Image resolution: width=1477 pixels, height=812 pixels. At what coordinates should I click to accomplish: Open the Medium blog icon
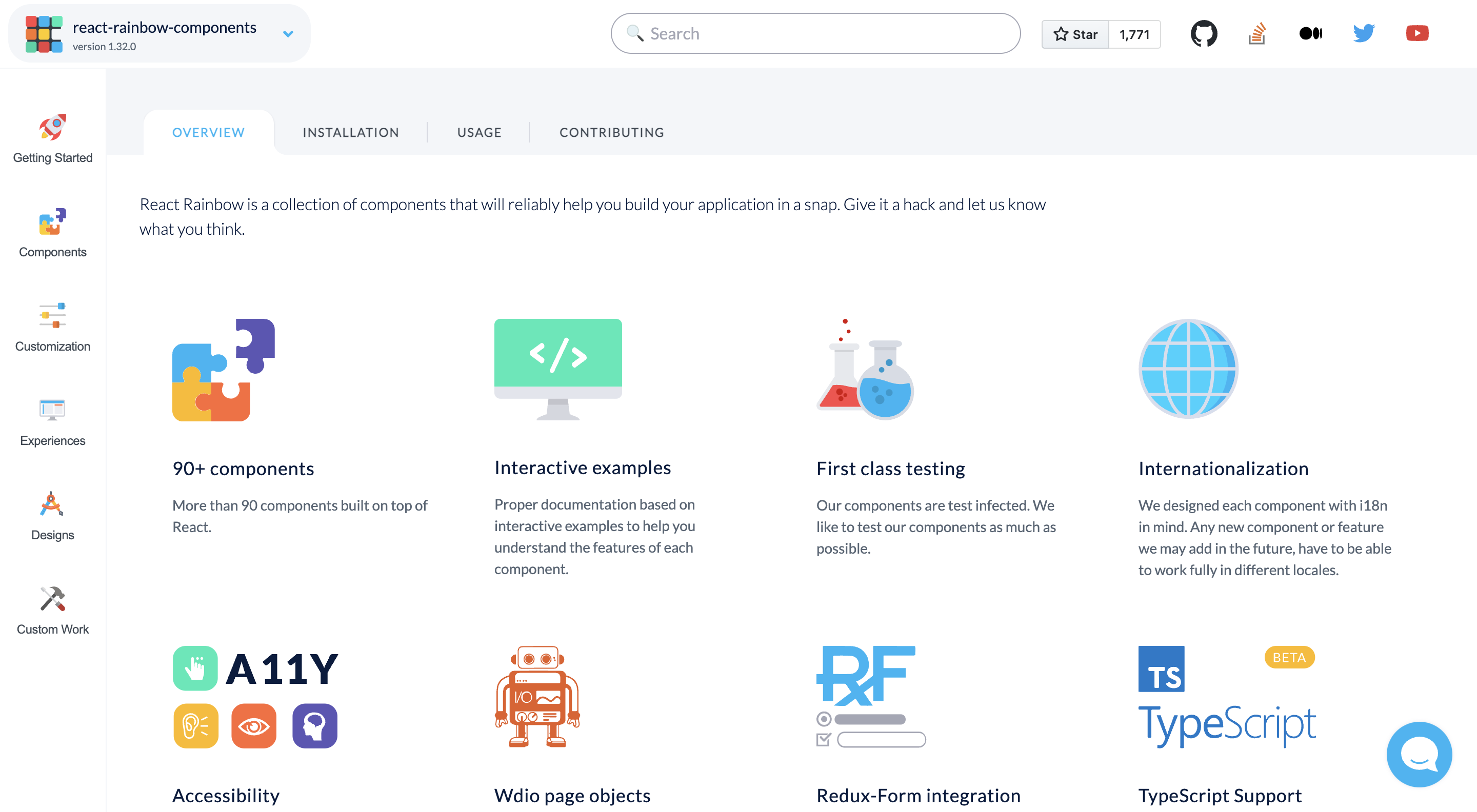(x=1310, y=34)
